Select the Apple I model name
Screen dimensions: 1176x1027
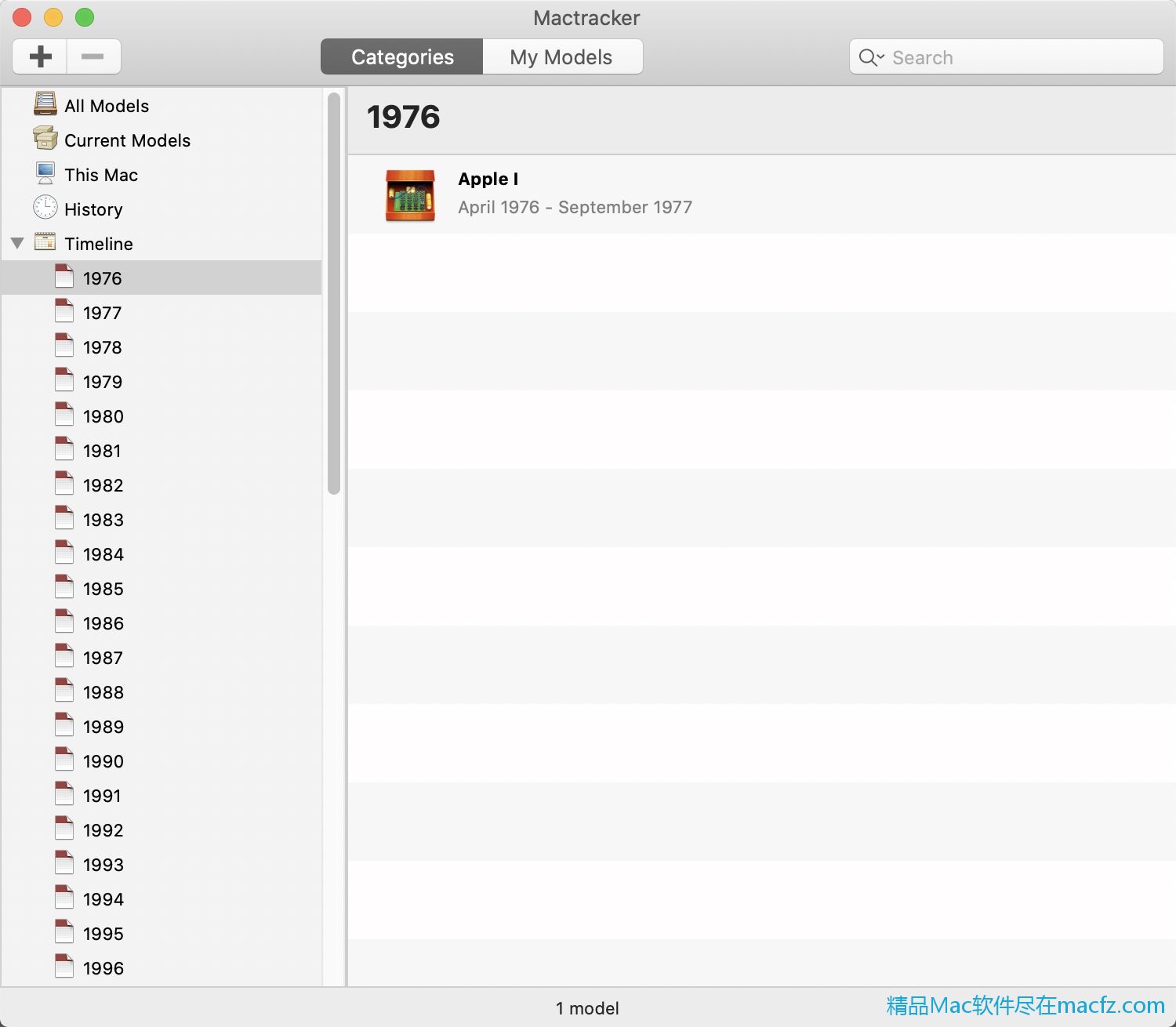(x=488, y=179)
